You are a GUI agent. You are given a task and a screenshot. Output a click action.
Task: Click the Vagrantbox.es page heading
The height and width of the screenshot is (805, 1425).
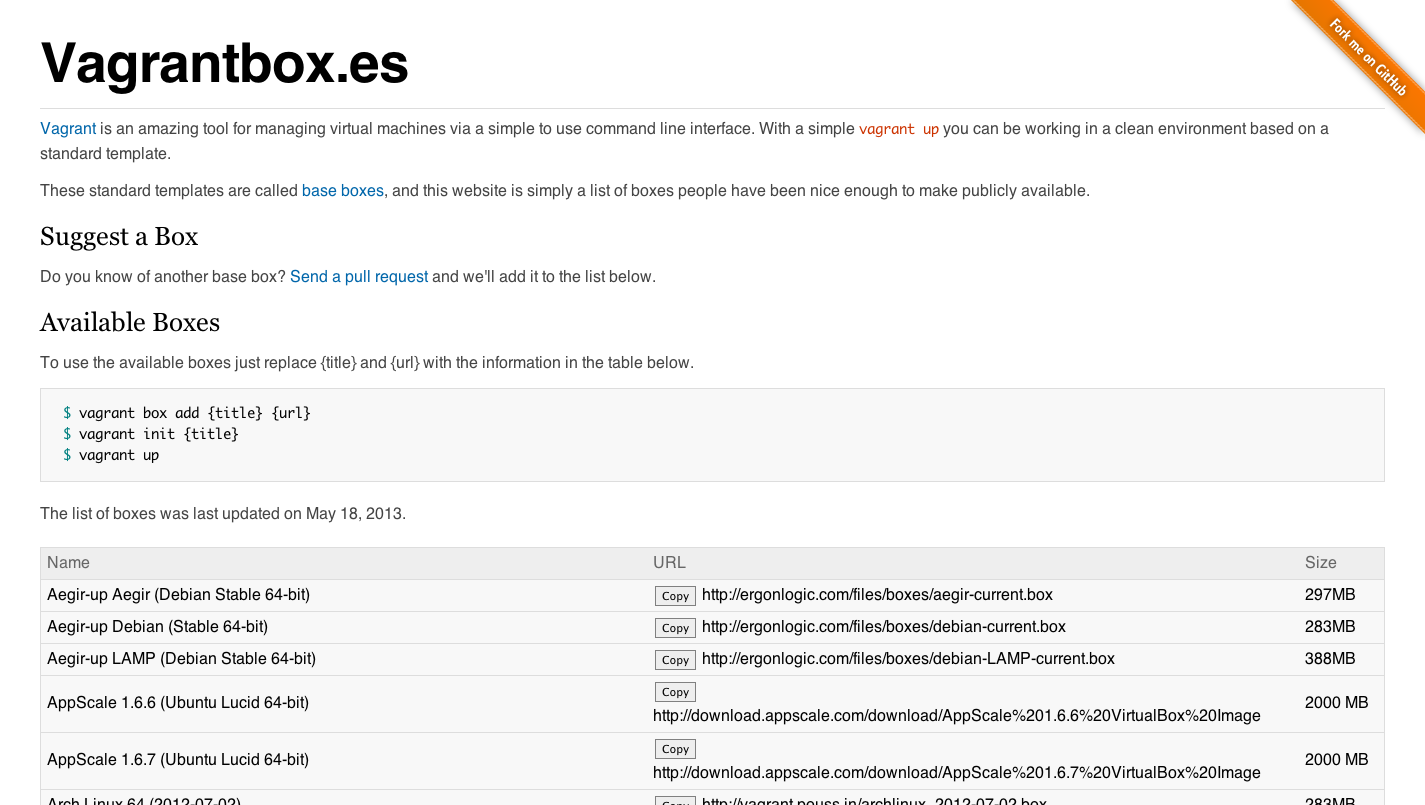pos(225,63)
